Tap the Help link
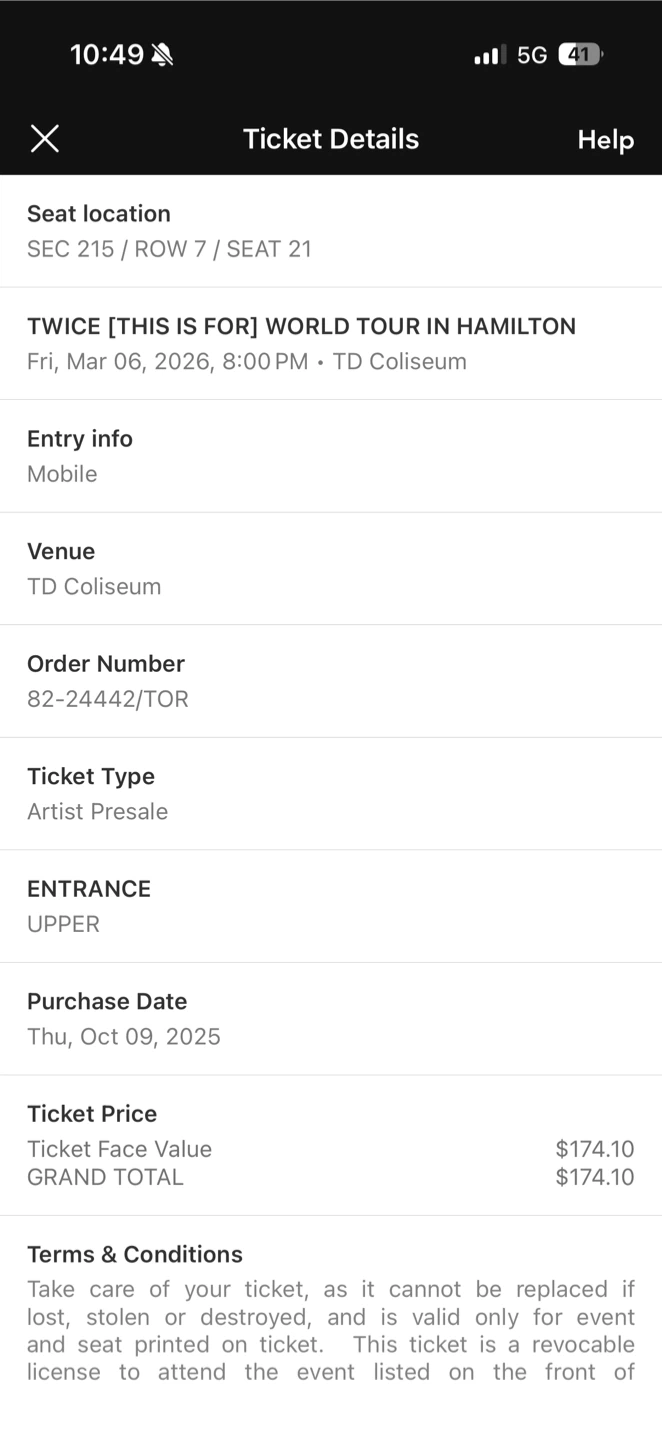662x1440 pixels. [605, 140]
